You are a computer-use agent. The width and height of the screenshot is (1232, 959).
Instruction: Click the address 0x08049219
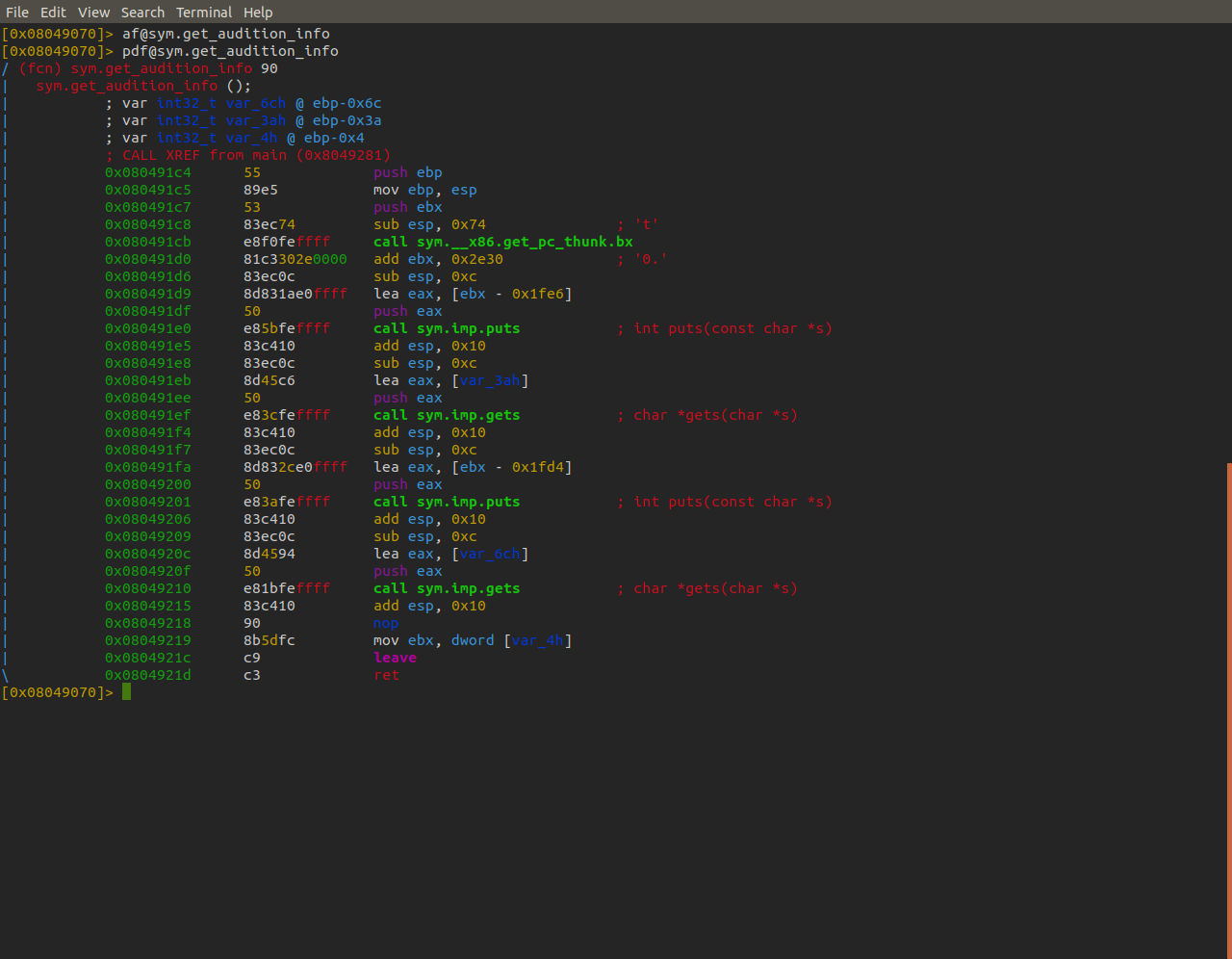pos(148,640)
